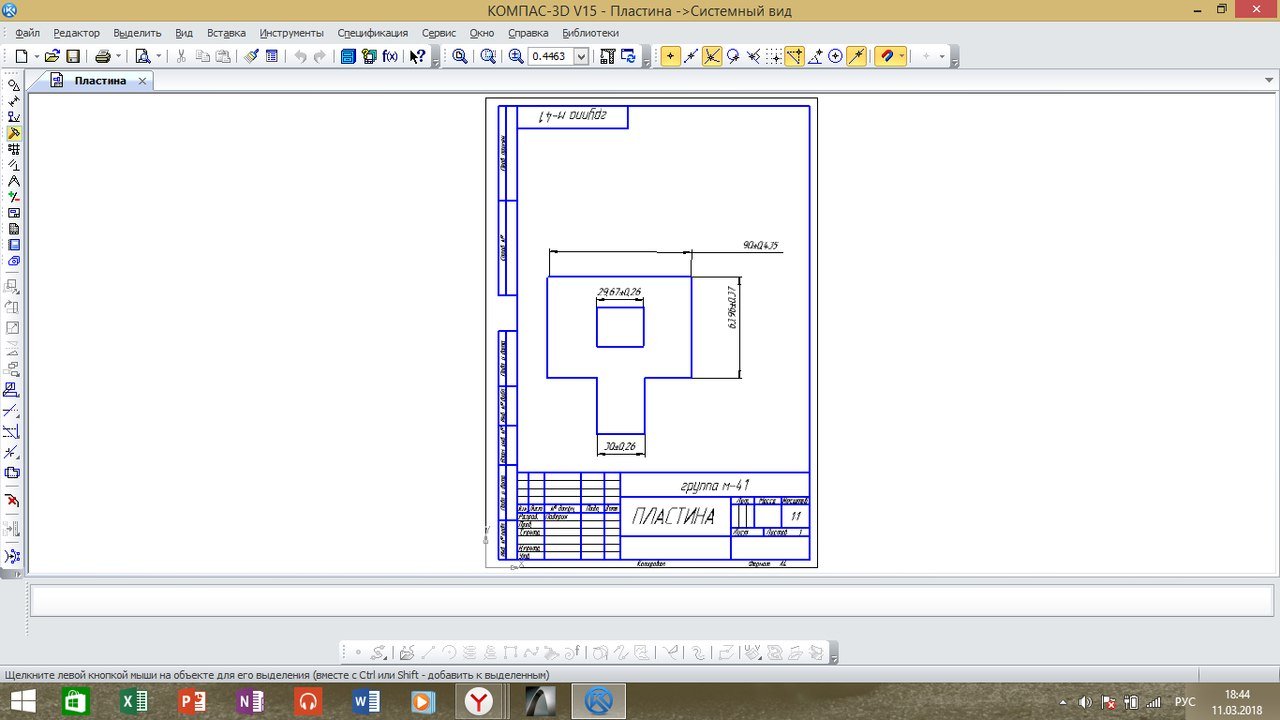Expand the dropdown arrow next to New document

coord(36,57)
